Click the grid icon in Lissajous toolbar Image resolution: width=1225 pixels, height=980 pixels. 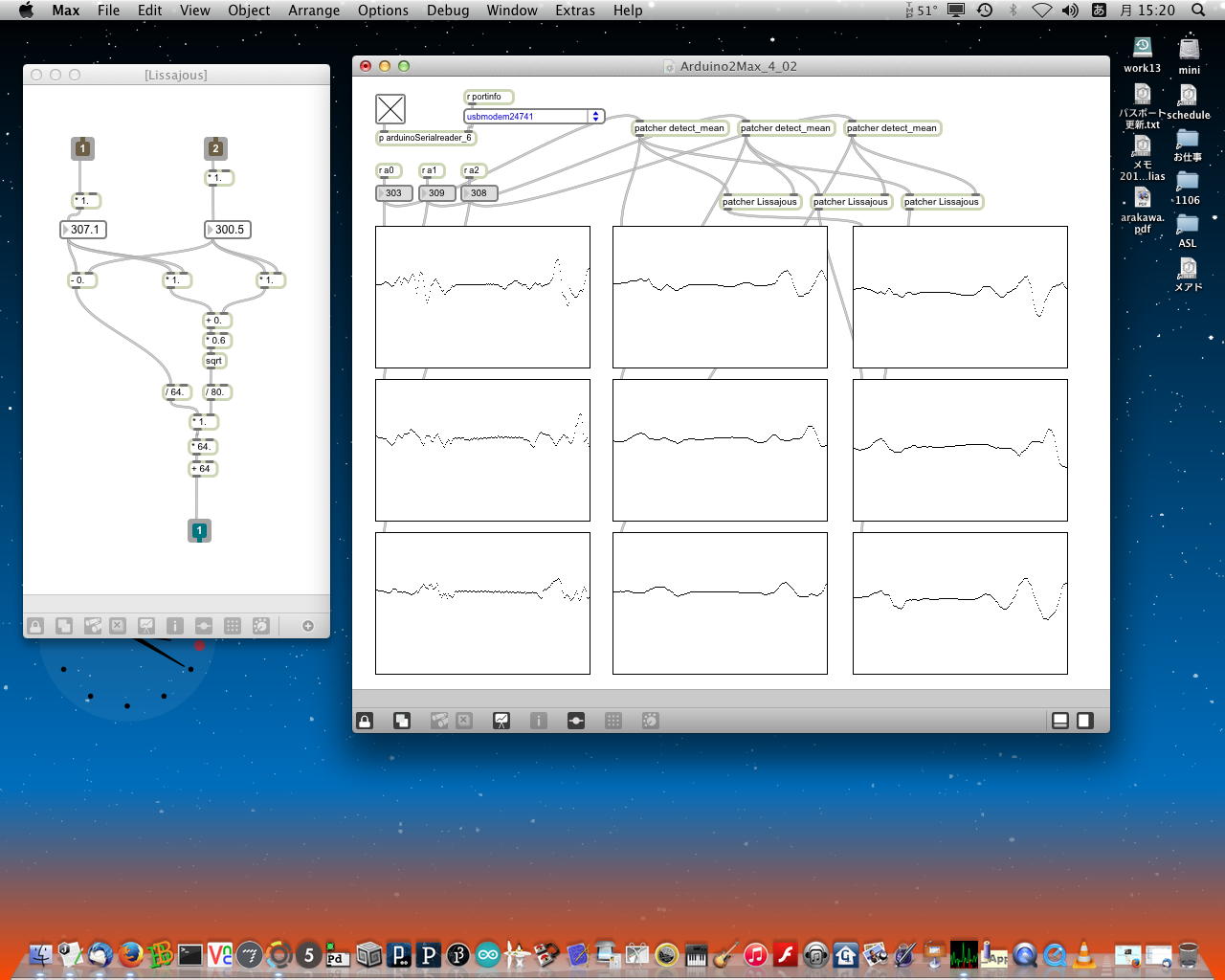[232, 626]
